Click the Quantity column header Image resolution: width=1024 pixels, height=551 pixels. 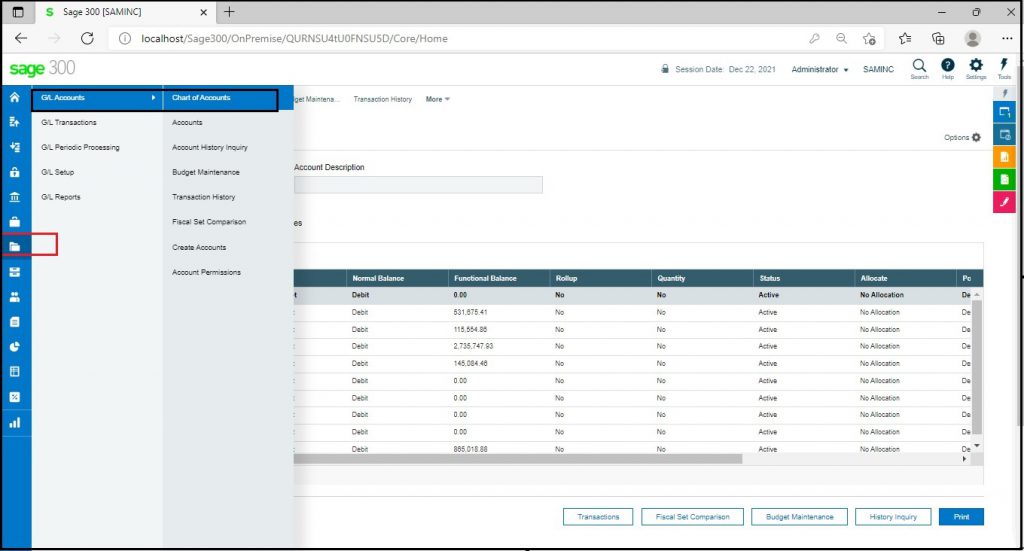click(x=671, y=278)
